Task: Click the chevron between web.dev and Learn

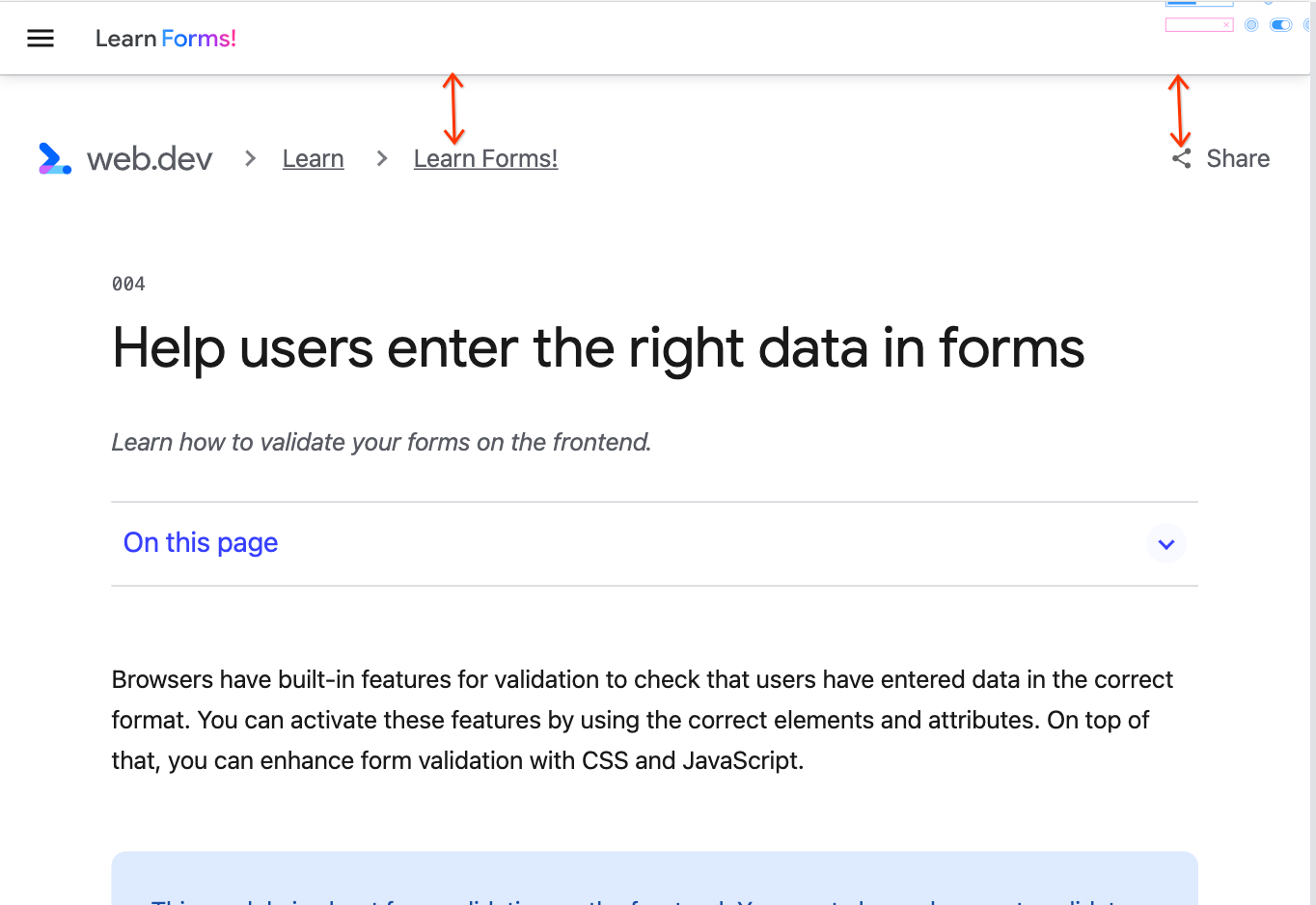Action: point(249,158)
